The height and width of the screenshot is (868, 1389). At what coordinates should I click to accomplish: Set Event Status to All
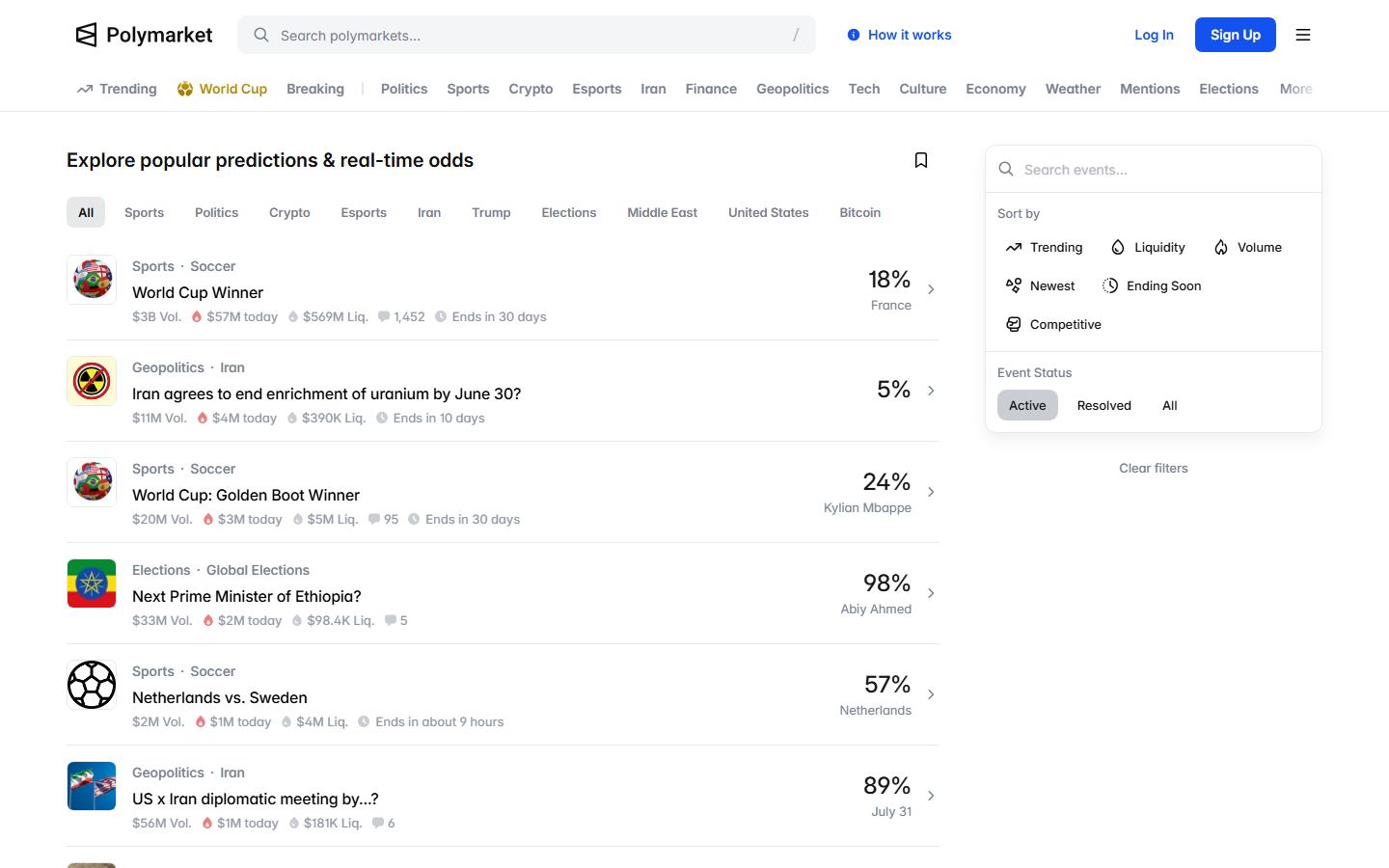pos(1170,405)
